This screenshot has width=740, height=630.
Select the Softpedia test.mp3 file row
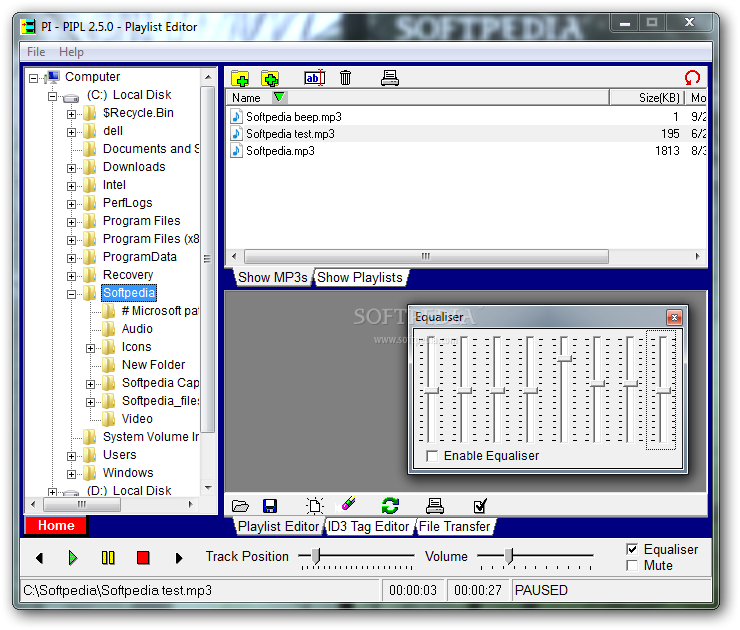coord(466,134)
